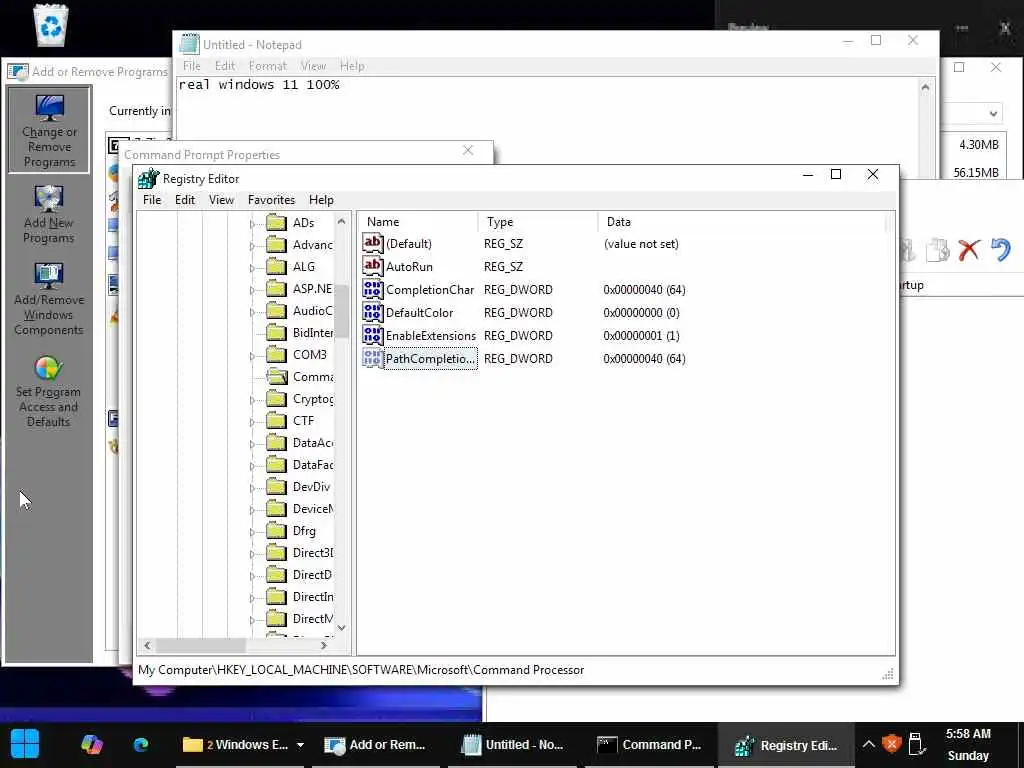This screenshot has height=768, width=1024.
Task: Click the USB device tray icon
Action: 916,744
